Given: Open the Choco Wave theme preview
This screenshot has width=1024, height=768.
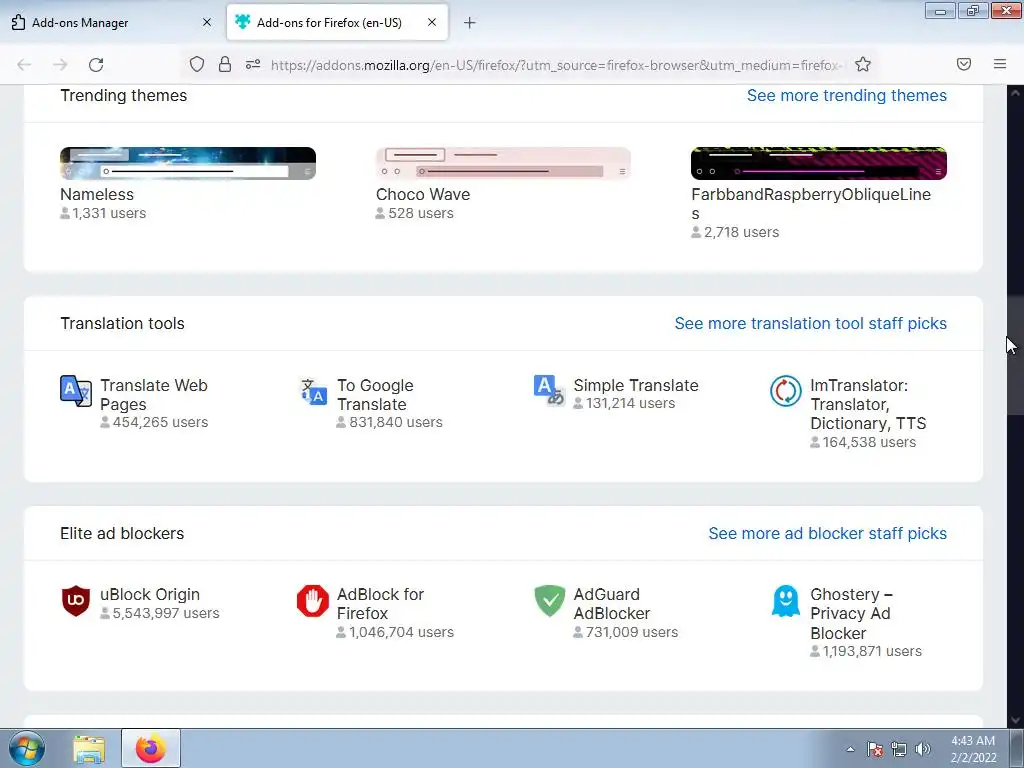Looking at the screenshot, I should [x=503, y=163].
